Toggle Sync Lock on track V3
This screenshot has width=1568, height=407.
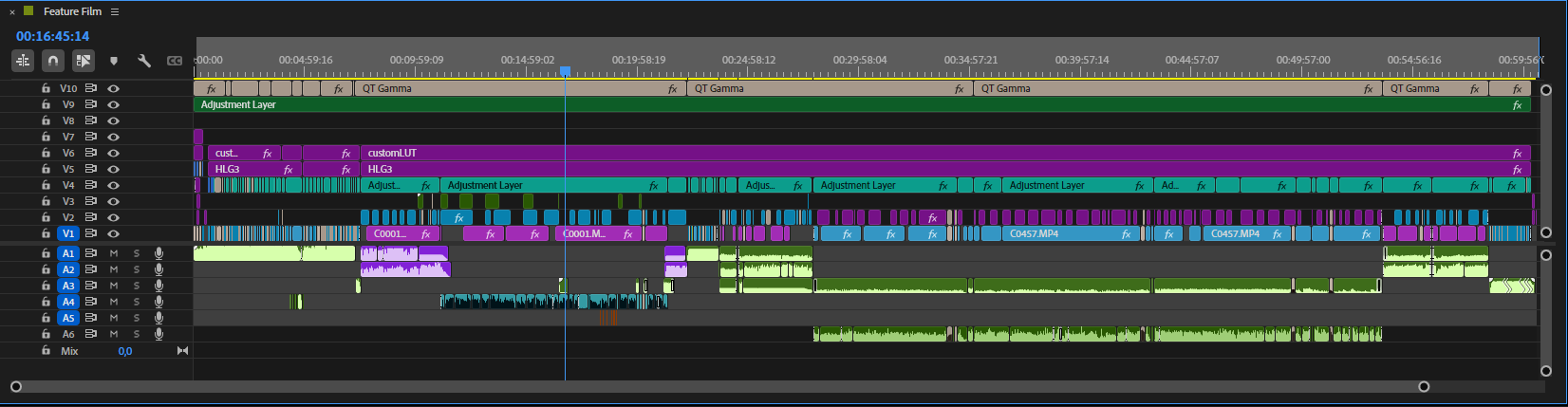click(91, 201)
